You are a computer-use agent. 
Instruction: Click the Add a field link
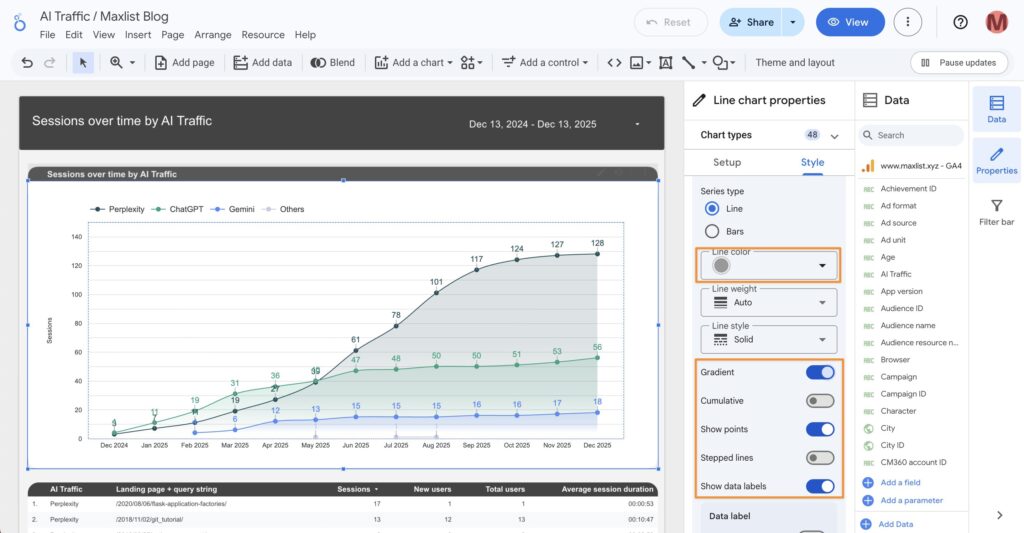900,483
